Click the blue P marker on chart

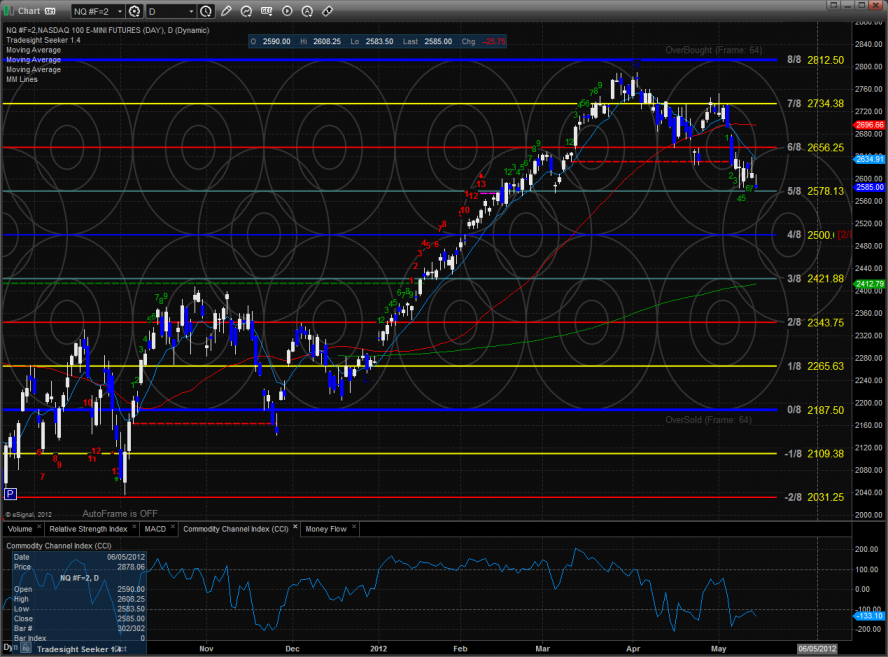coord(10,493)
